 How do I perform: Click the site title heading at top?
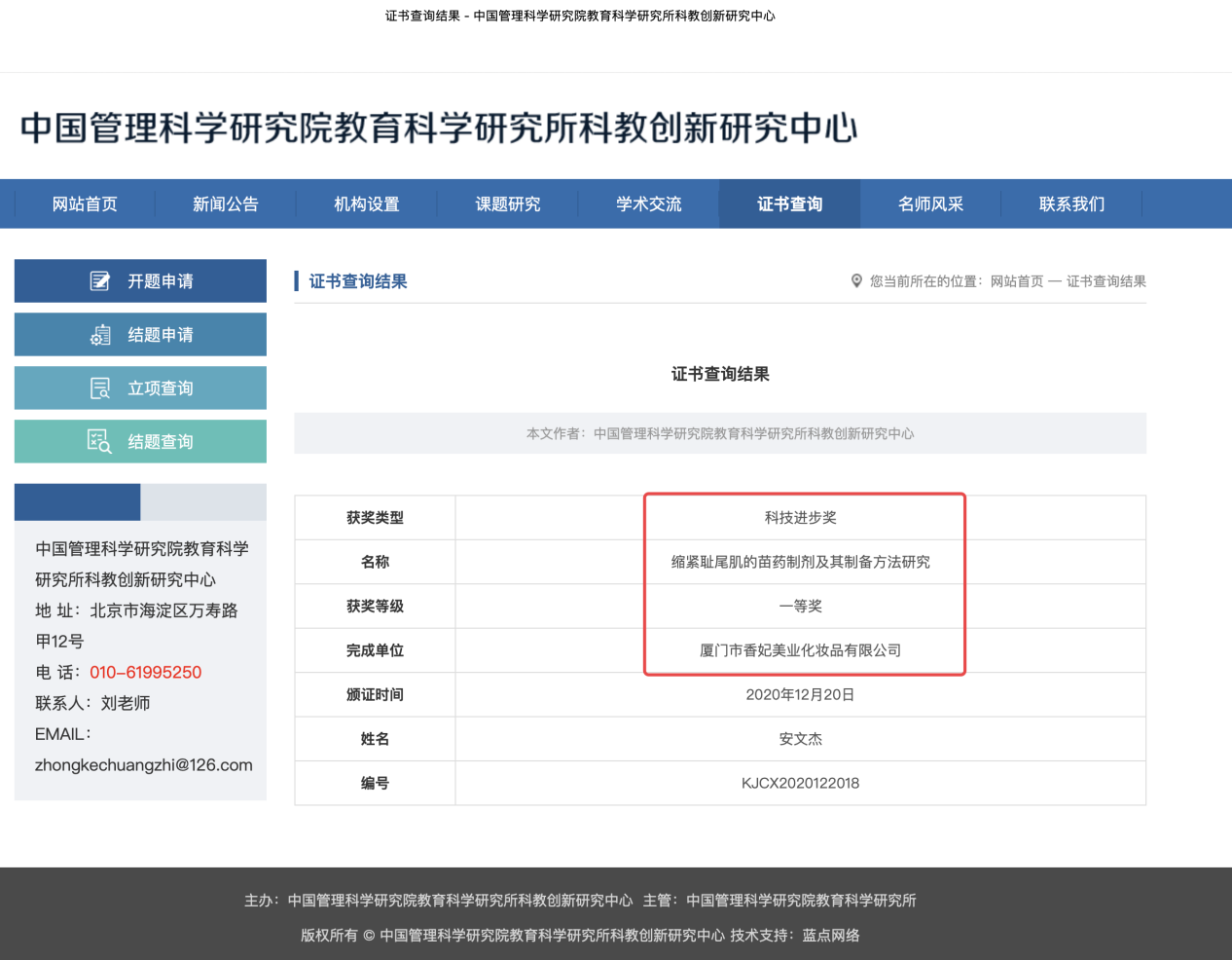(x=439, y=128)
